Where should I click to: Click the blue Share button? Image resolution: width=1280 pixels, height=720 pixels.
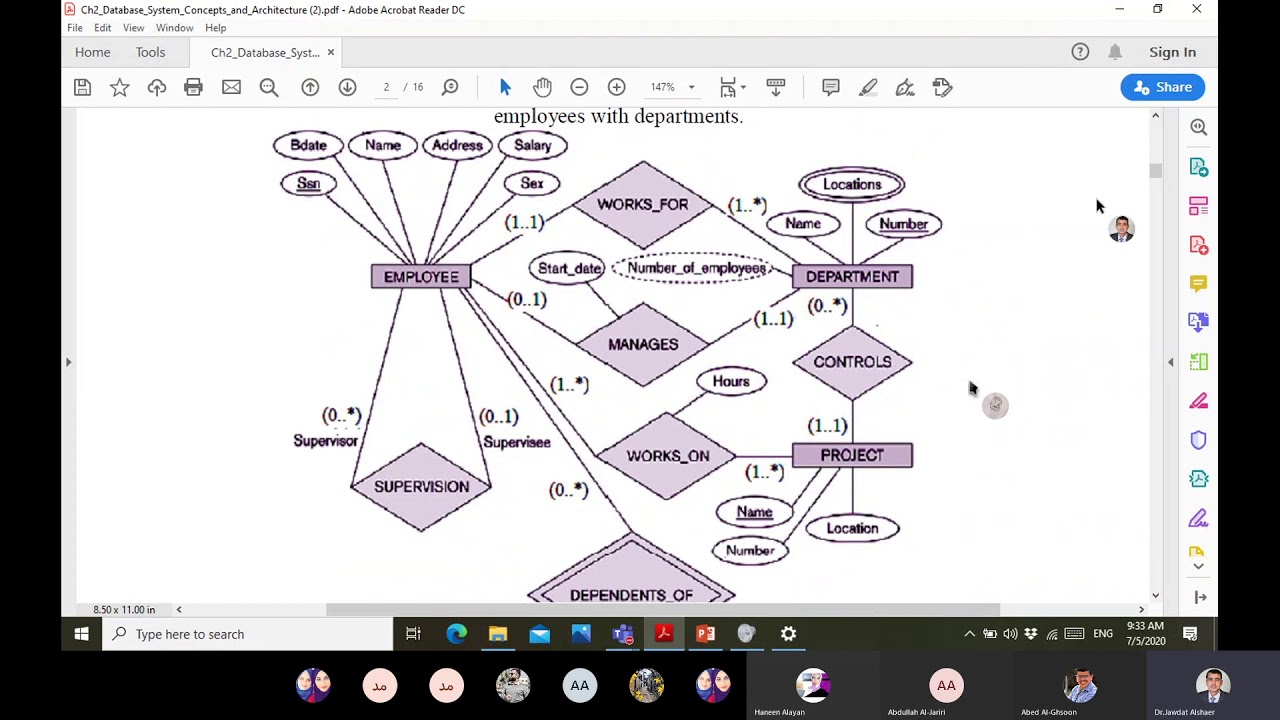pyautogui.click(x=1163, y=87)
